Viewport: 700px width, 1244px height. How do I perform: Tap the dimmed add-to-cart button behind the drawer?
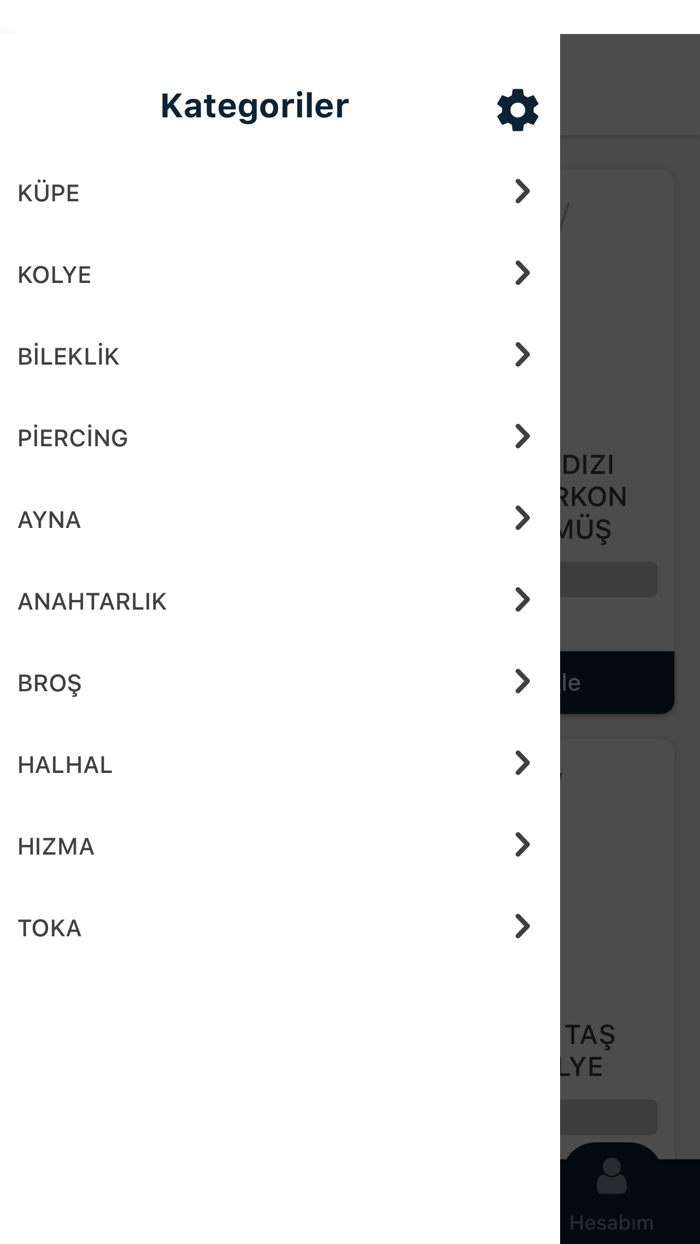[x=615, y=683]
